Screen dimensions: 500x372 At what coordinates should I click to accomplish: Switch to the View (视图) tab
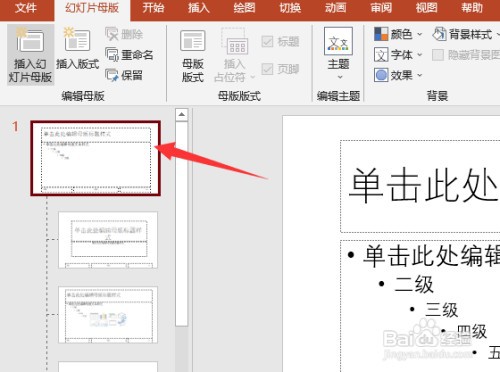coord(426,8)
